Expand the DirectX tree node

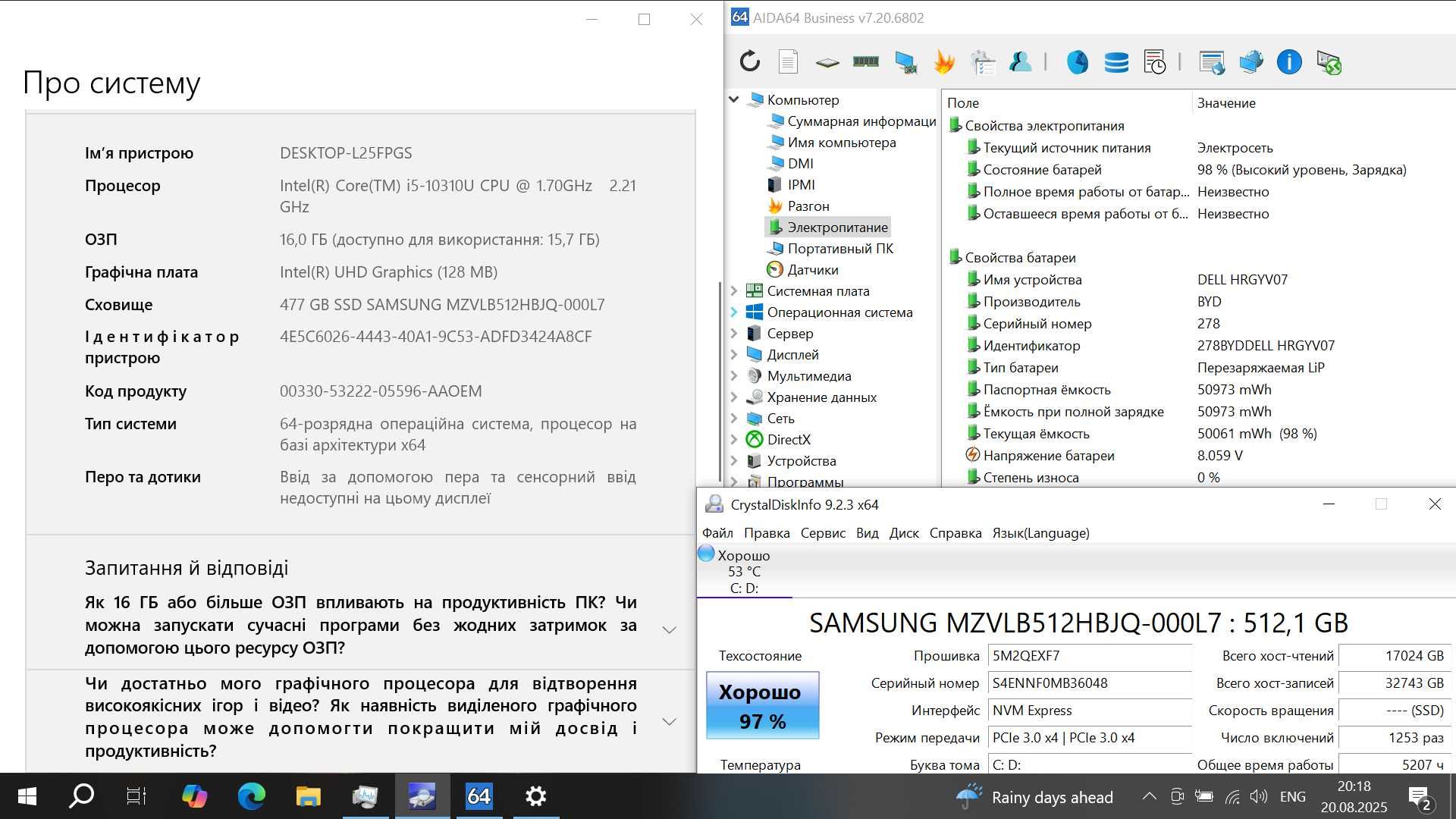tap(733, 439)
